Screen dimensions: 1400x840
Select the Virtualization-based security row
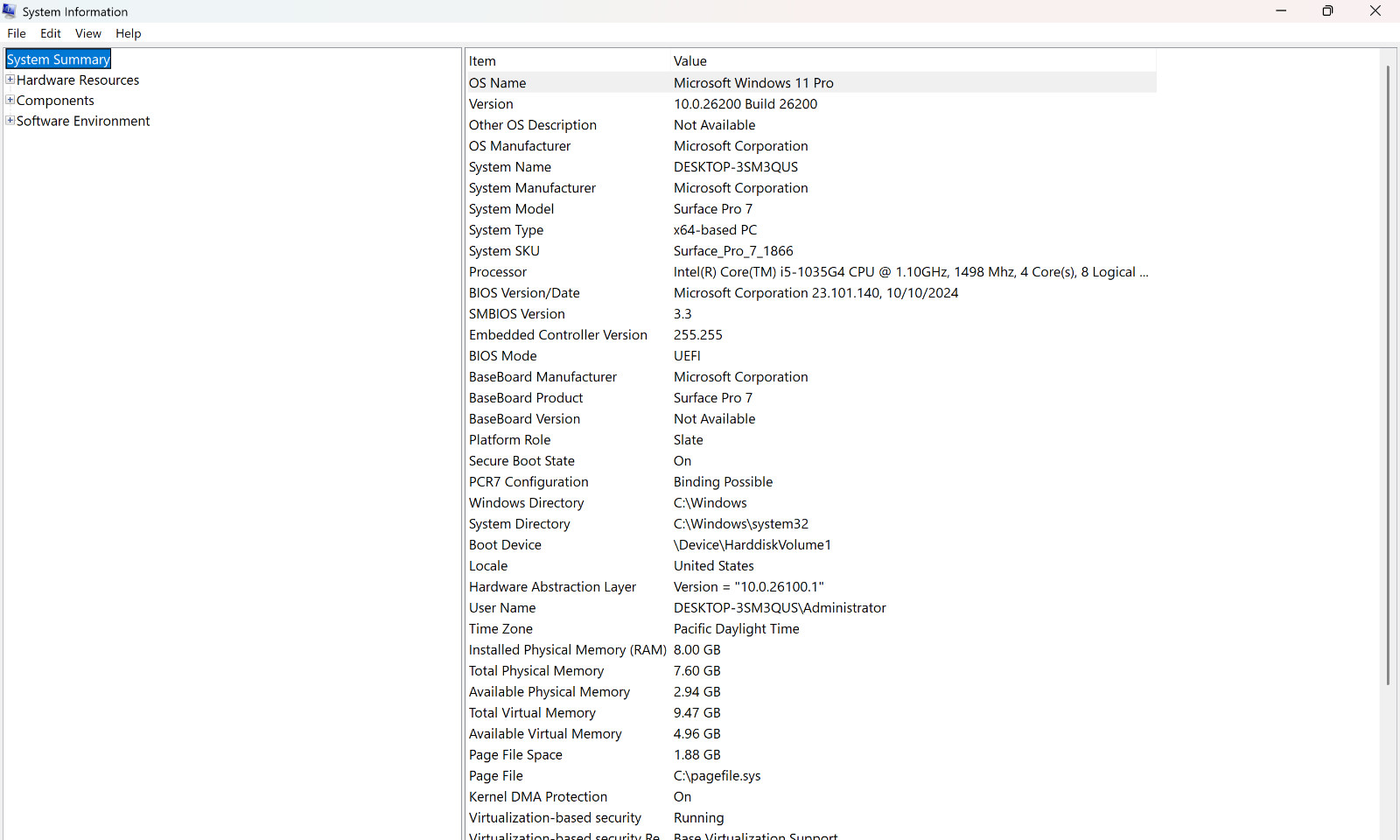click(x=811, y=818)
